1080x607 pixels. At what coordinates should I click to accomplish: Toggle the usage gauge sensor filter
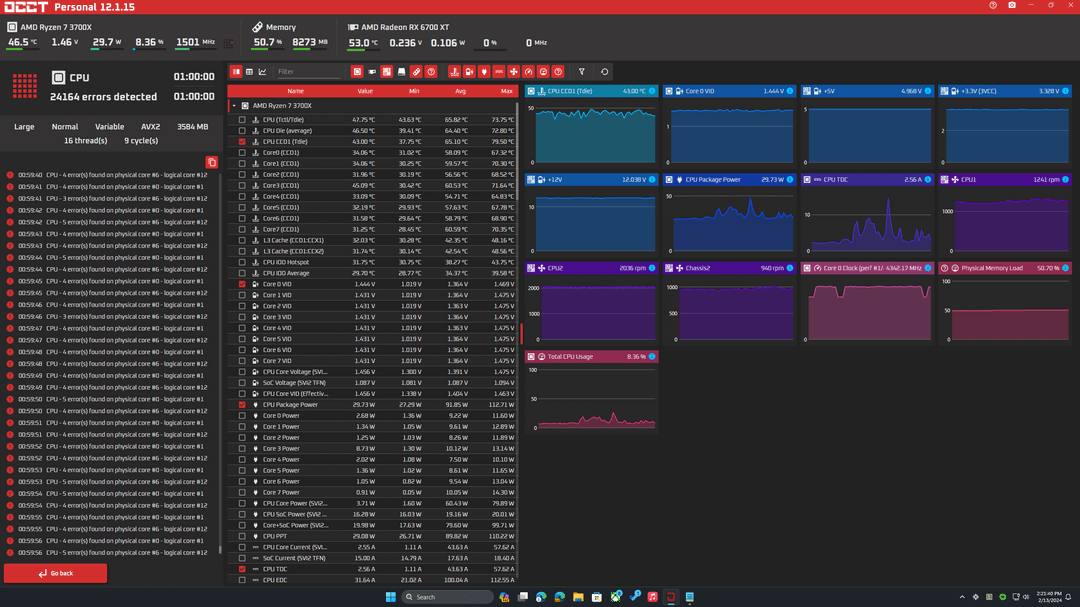[x=543, y=72]
